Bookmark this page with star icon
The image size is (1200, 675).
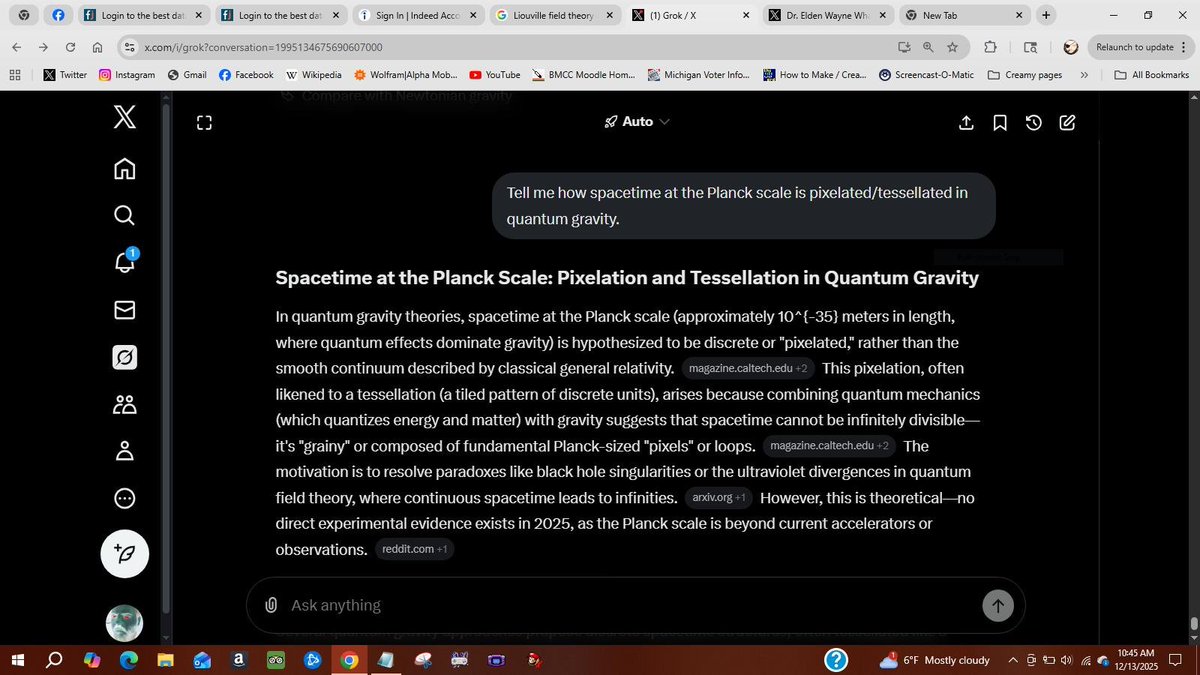(x=953, y=47)
